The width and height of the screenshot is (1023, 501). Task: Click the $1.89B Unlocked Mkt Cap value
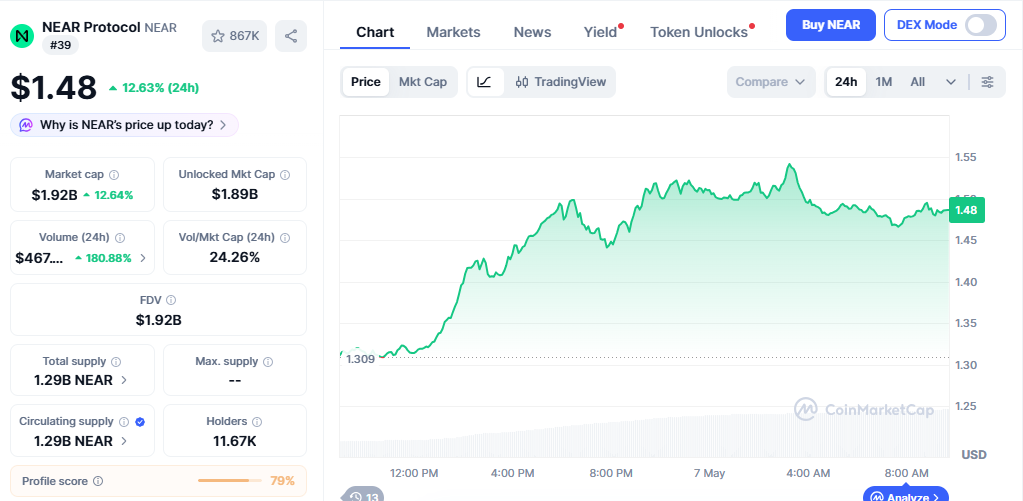[235, 194]
